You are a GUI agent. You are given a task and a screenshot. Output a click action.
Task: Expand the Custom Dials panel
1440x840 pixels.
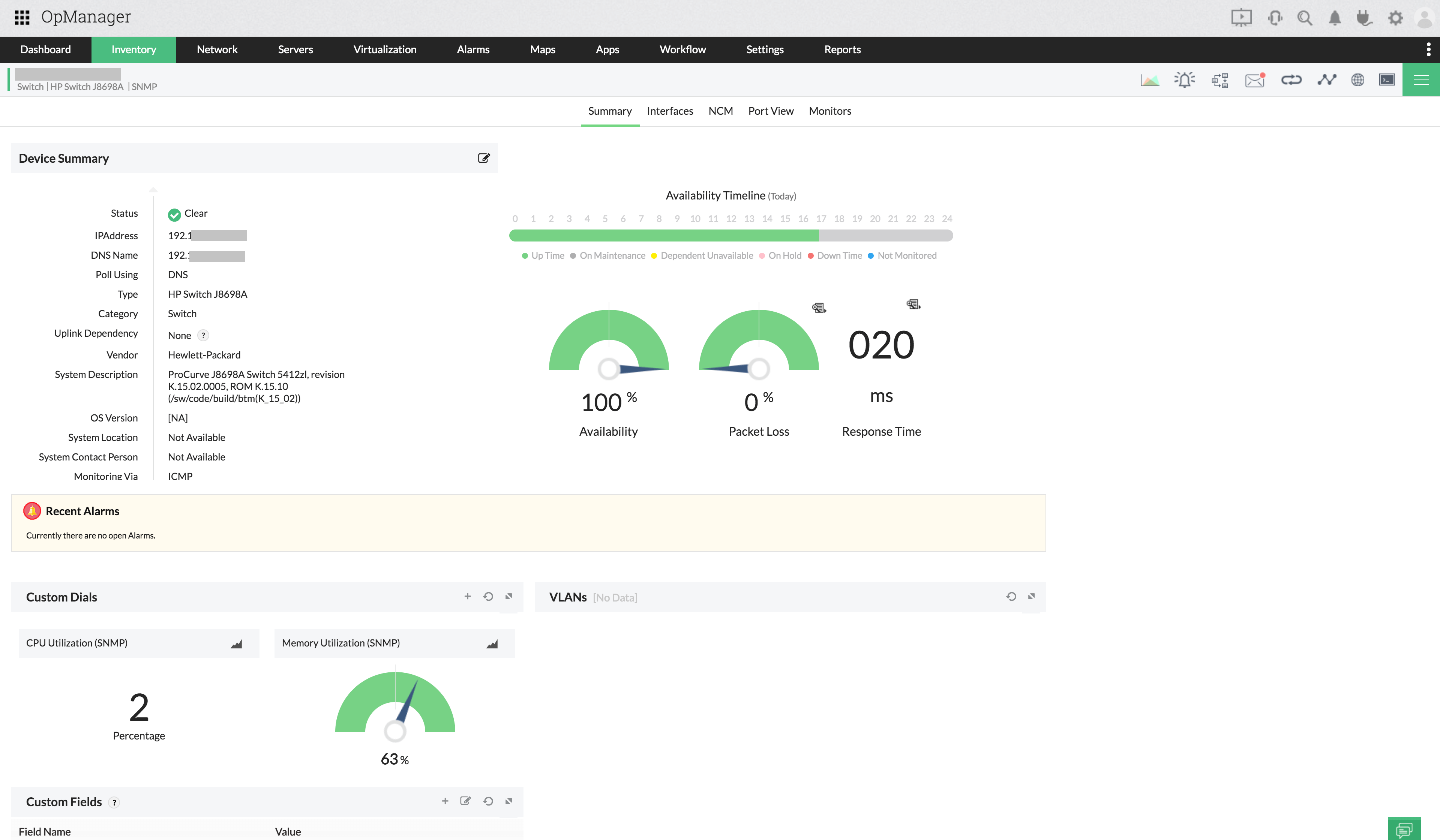(509, 597)
